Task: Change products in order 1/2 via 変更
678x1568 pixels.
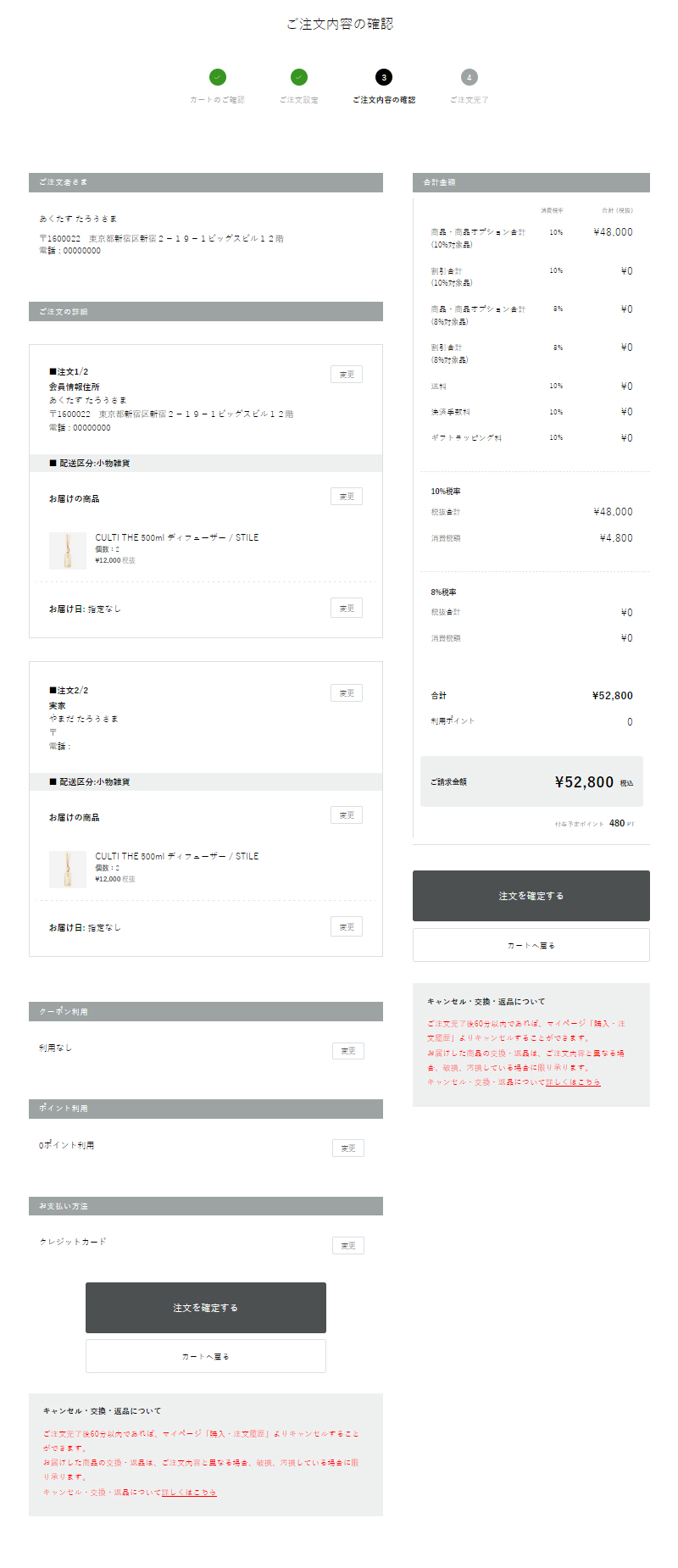Action: pyautogui.click(x=347, y=497)
